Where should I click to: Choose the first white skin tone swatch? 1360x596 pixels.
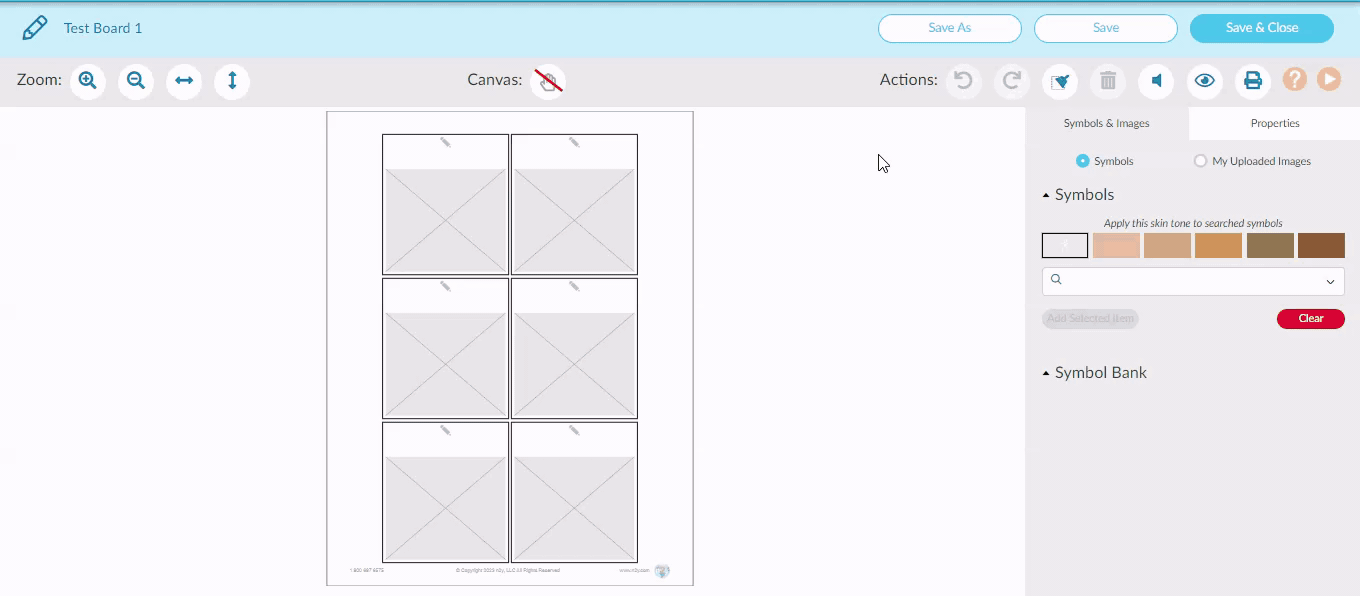point(1065,246)
